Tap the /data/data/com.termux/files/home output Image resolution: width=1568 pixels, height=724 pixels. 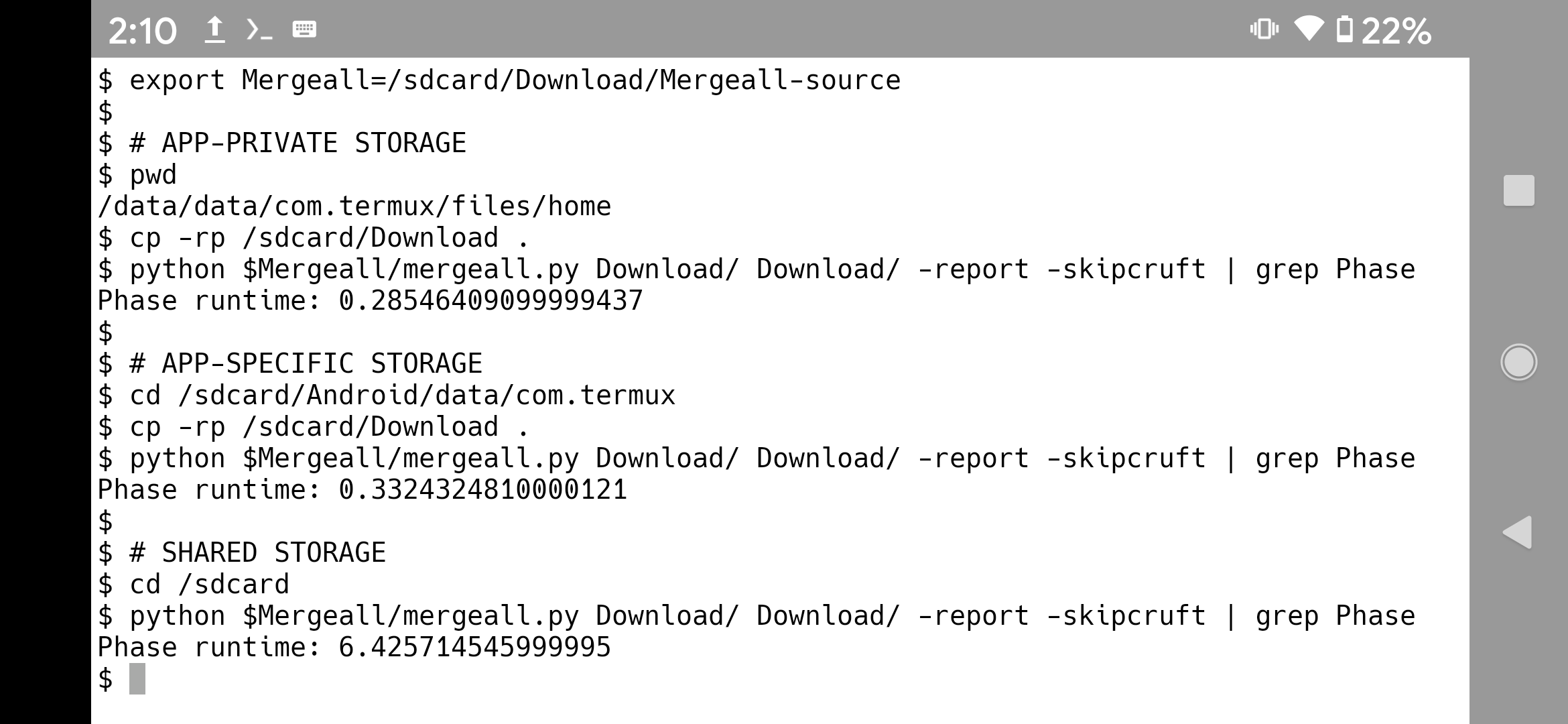point(354,206)
